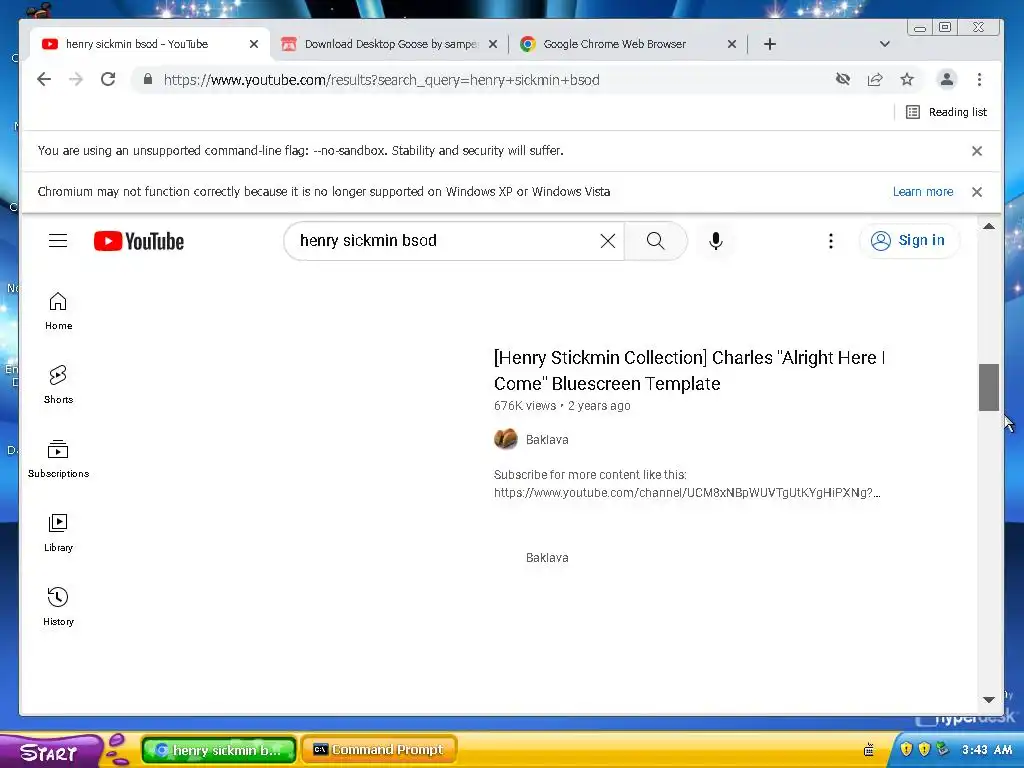Open History in the sidebar

click(x=58, y=607)
